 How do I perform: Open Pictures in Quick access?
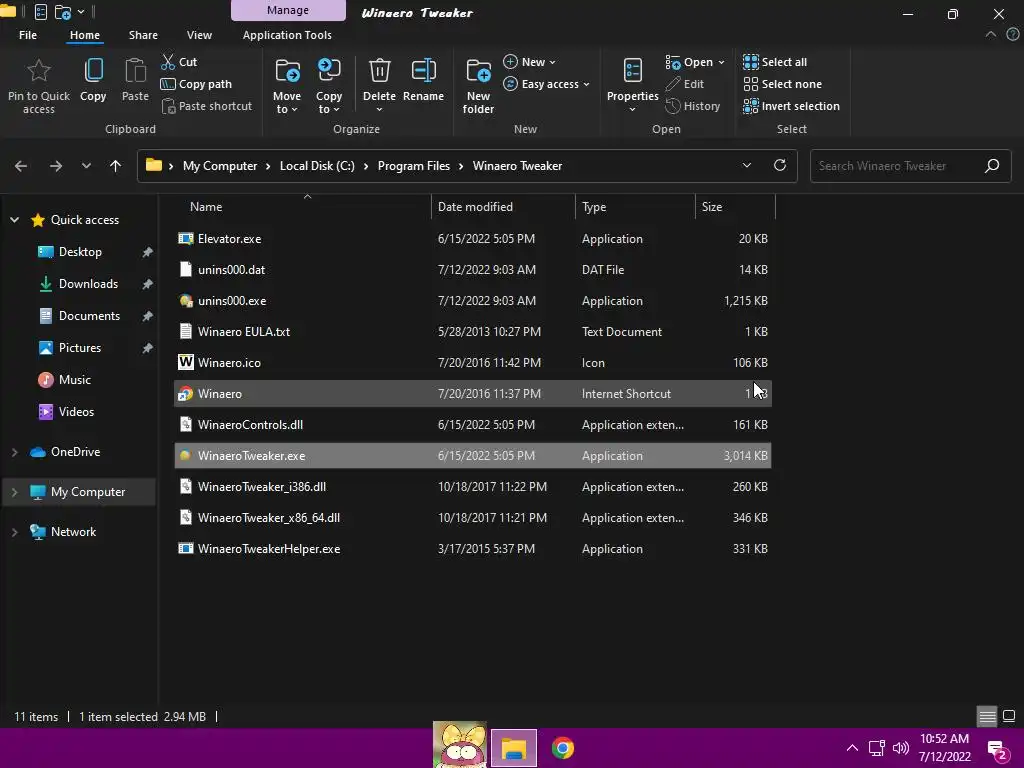[x=80, y=348]
